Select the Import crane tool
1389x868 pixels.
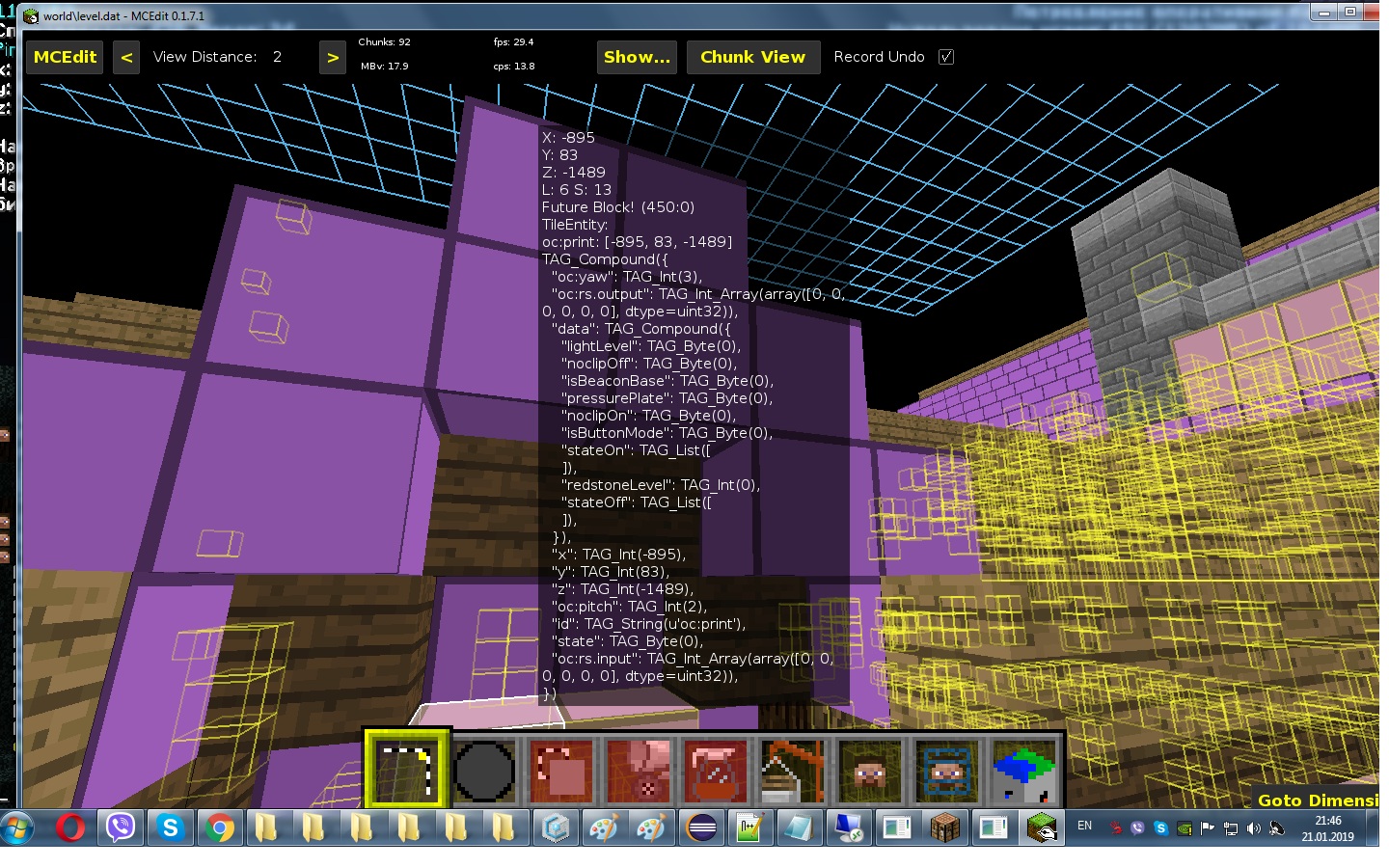[x=793, y=771]
